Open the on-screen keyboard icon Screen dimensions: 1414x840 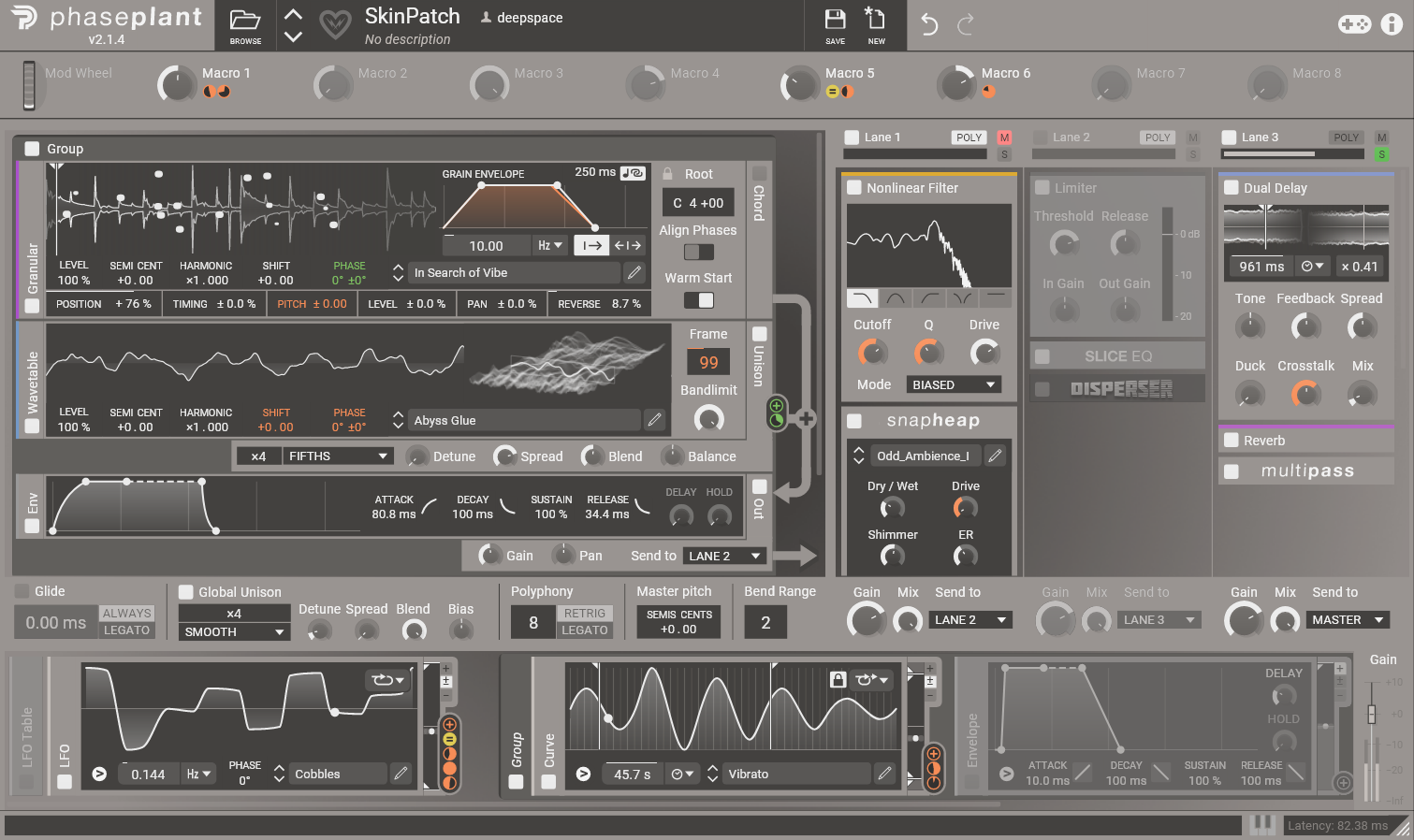click(1262, 824)
